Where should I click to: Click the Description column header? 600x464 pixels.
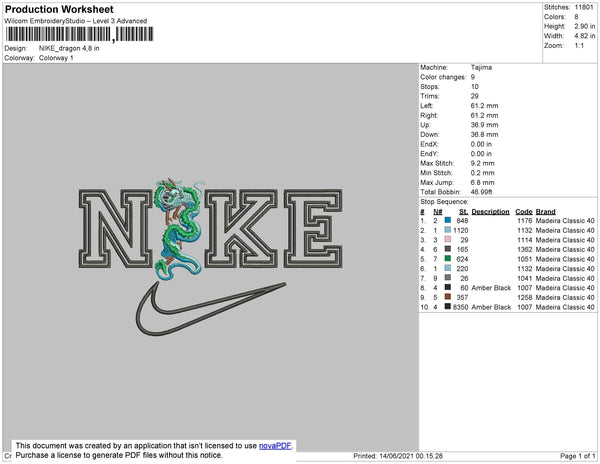(490, 212)
